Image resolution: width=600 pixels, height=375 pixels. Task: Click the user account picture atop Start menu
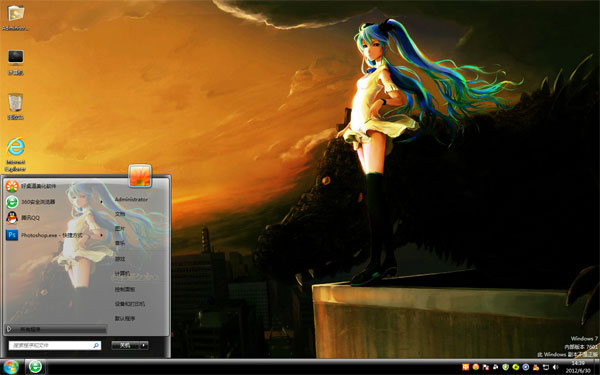tap(140, 176)
